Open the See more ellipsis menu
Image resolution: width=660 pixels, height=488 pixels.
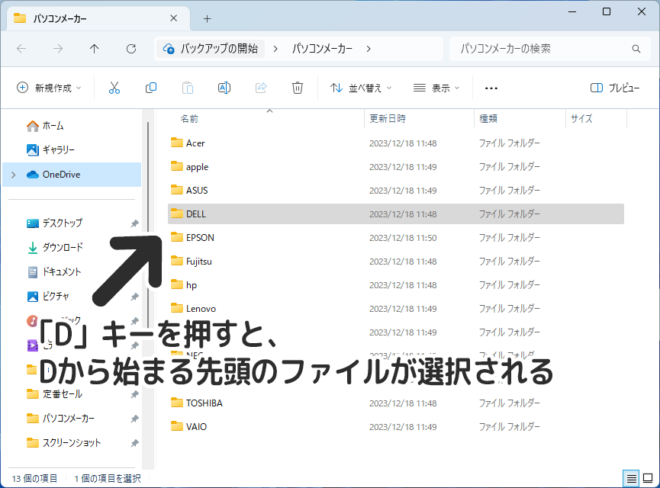[x=491, y=88]
